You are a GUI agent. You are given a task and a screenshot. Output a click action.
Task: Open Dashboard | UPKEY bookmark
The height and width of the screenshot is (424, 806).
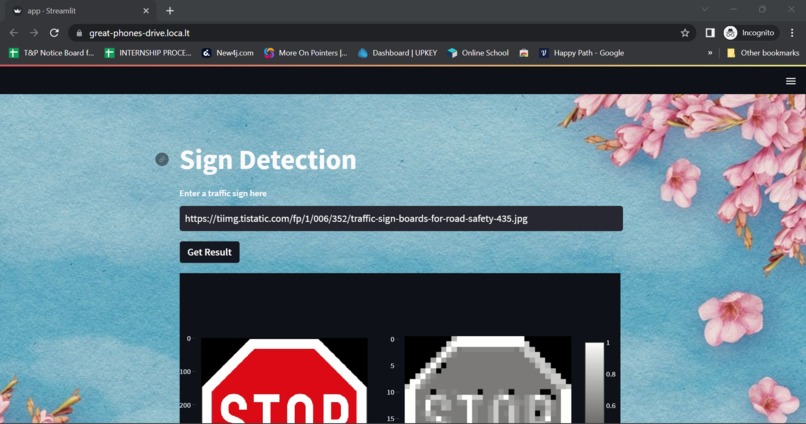(x=397, y=53)
